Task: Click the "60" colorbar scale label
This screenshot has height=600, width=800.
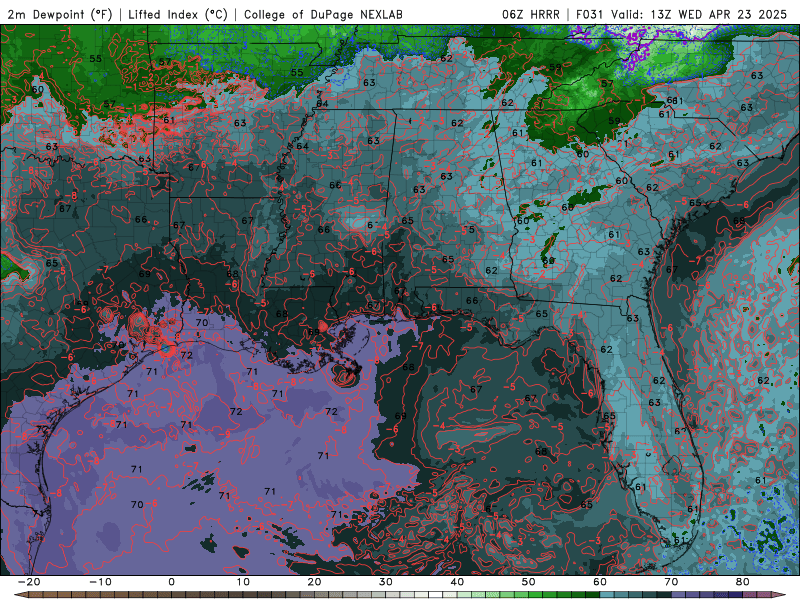Action: (x=600, y=582)
